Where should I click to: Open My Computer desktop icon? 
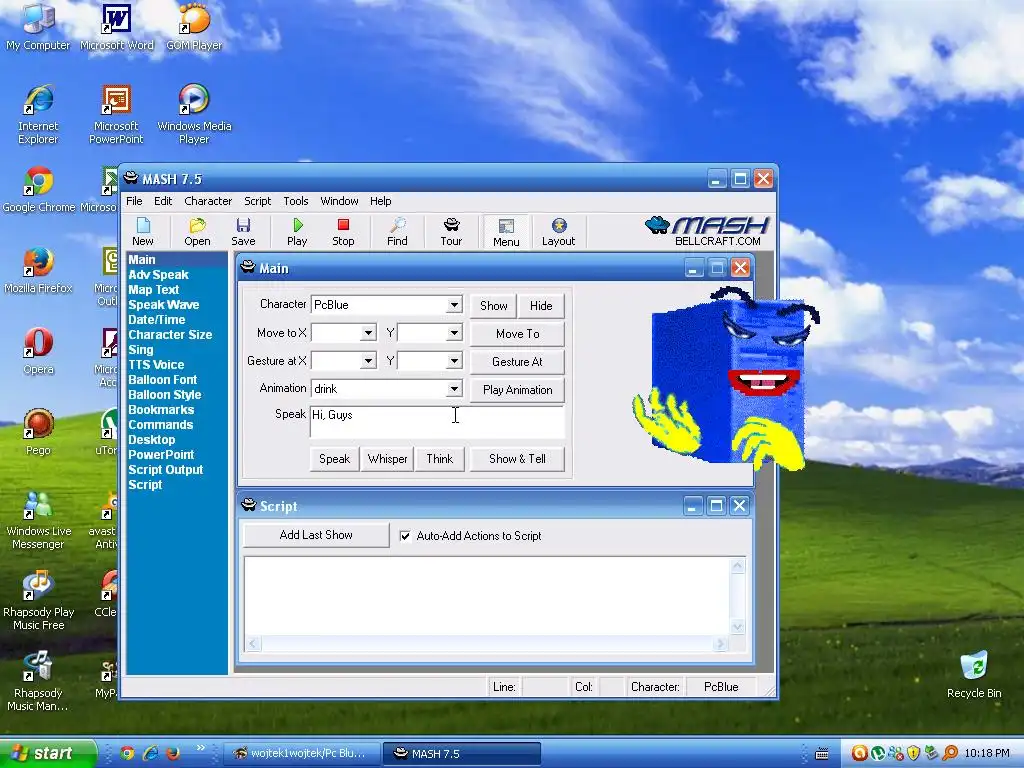click(x=38, y=26)
